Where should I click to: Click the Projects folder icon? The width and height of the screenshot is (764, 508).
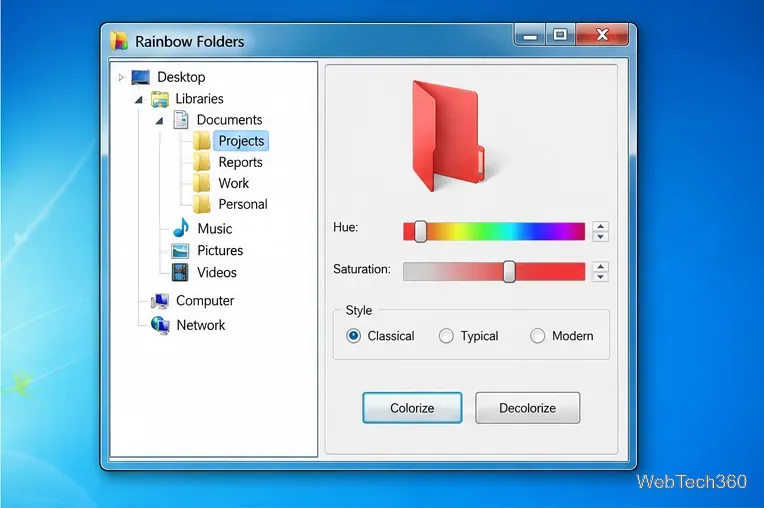(201, 141)
